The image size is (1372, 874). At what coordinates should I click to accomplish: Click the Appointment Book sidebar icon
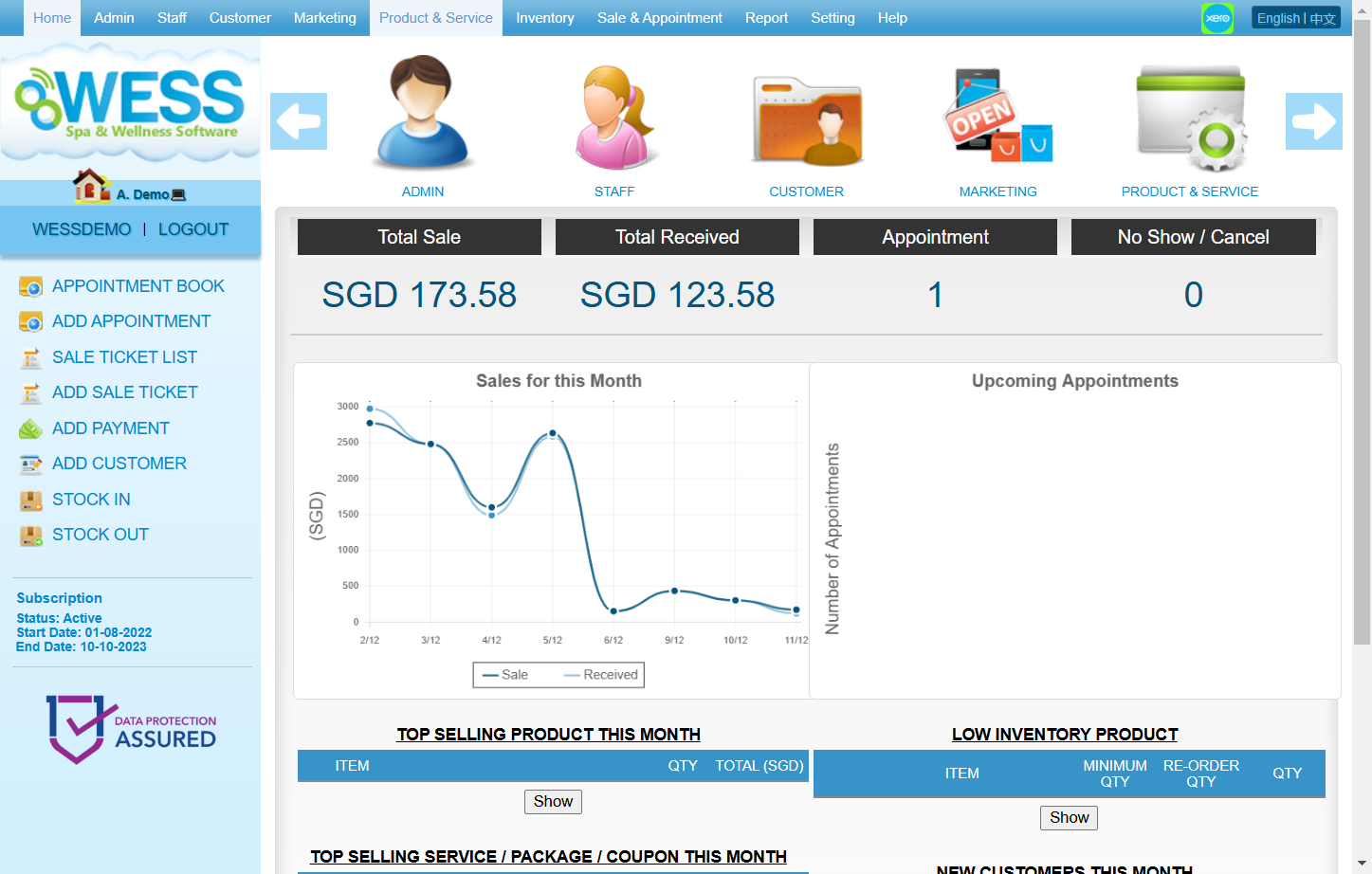point(31,286)
